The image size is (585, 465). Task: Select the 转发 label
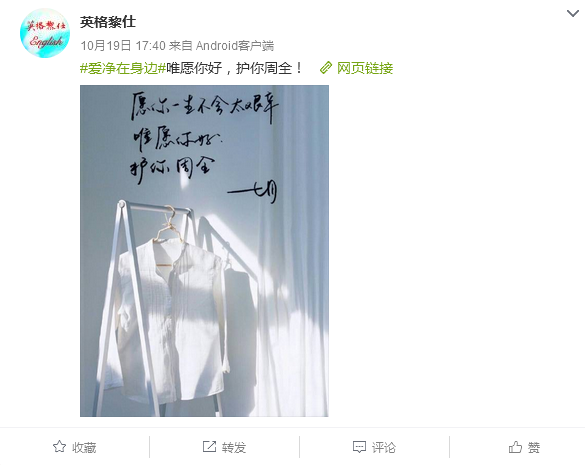coord(234,447)
